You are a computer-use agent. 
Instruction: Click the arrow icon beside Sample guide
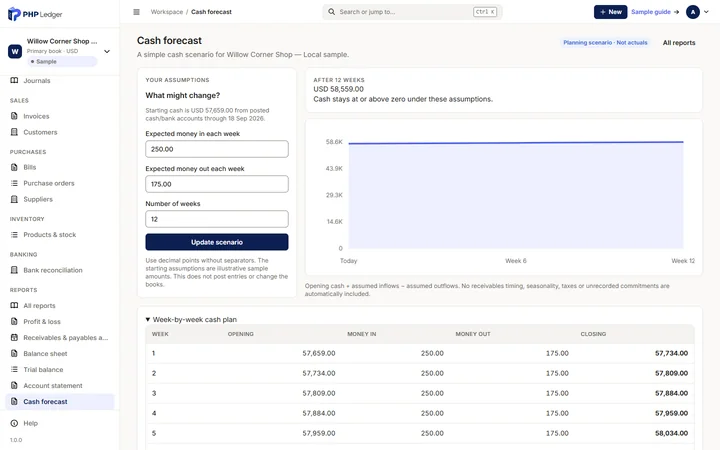676,12
